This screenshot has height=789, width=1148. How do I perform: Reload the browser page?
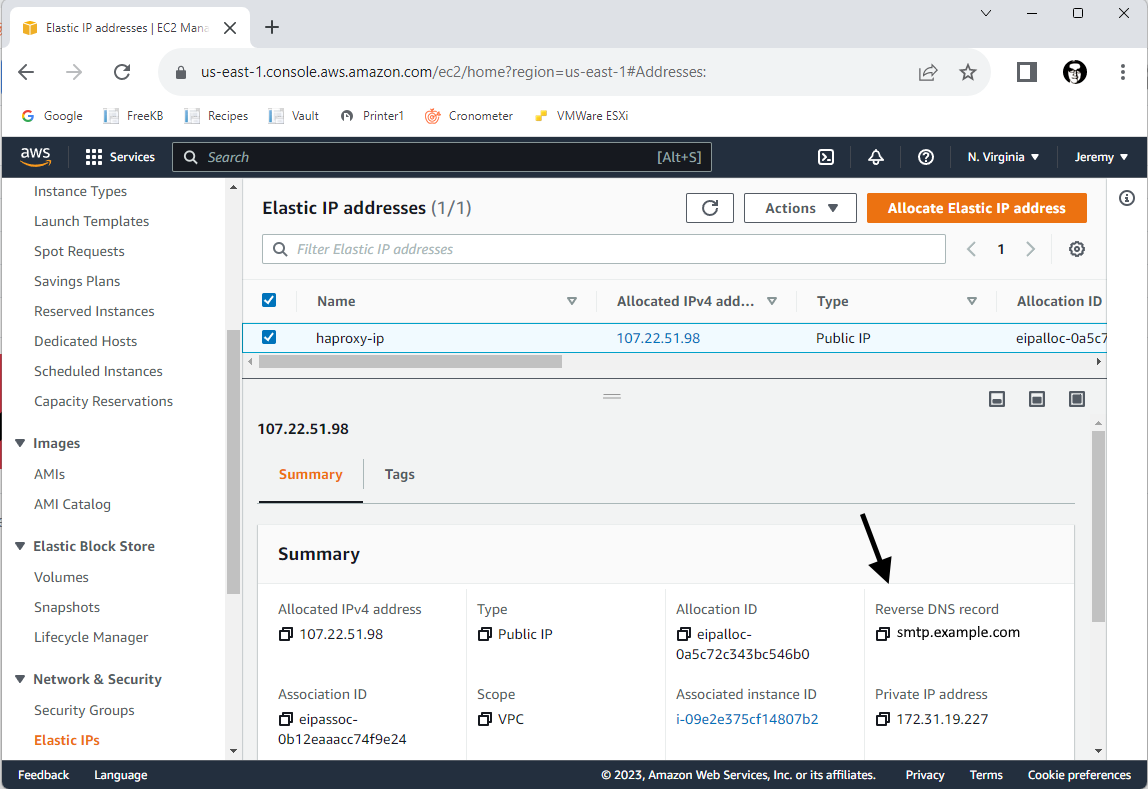(122, 72)
